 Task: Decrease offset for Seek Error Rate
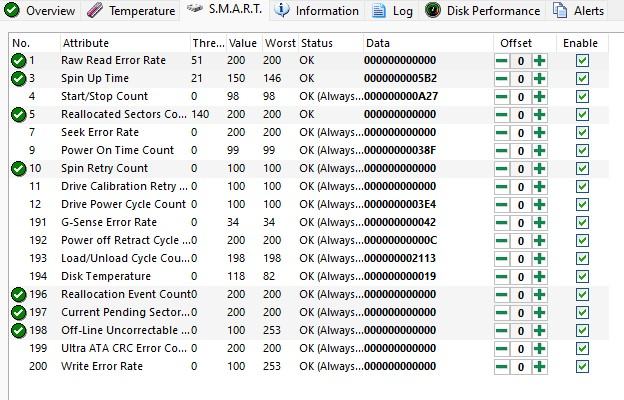[x=502, y=133]
